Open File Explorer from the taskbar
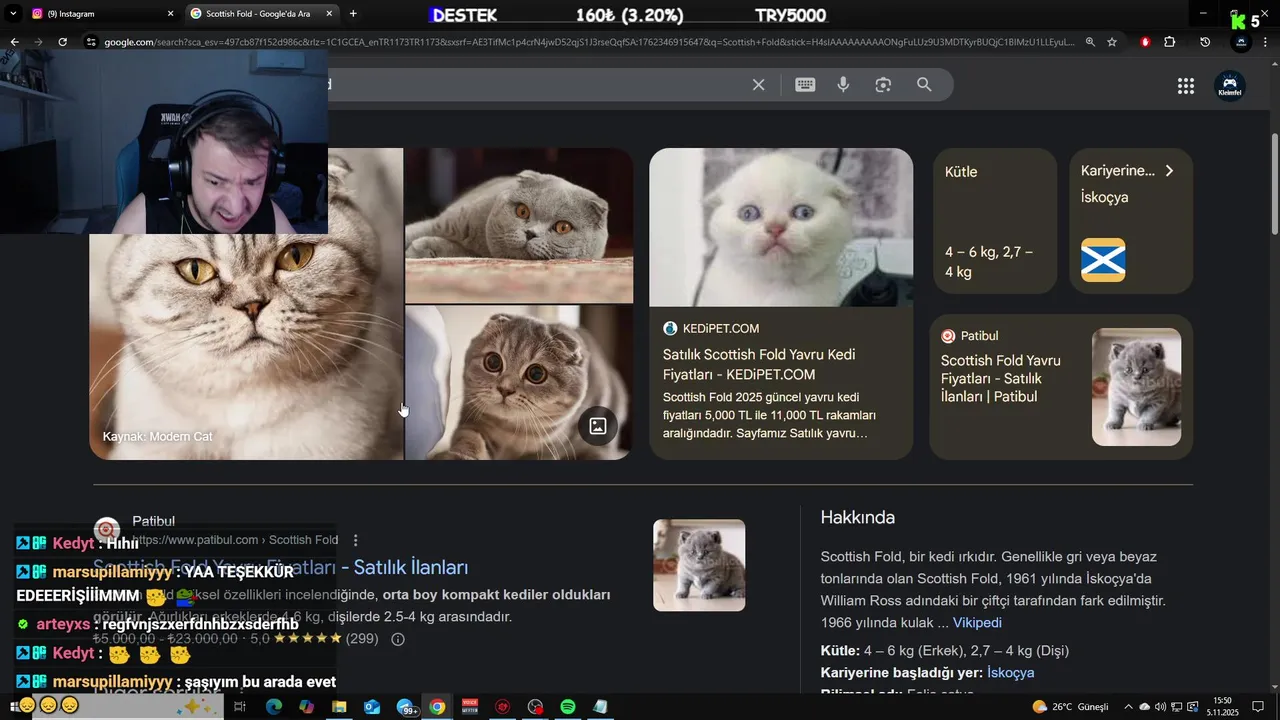The image size is (1280, 720). pyautogui.click(x=339, y=707)
